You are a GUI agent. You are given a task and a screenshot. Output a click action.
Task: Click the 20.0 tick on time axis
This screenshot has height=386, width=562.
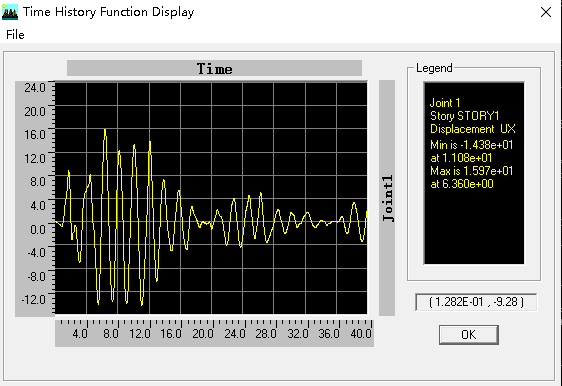pos(203,334)
